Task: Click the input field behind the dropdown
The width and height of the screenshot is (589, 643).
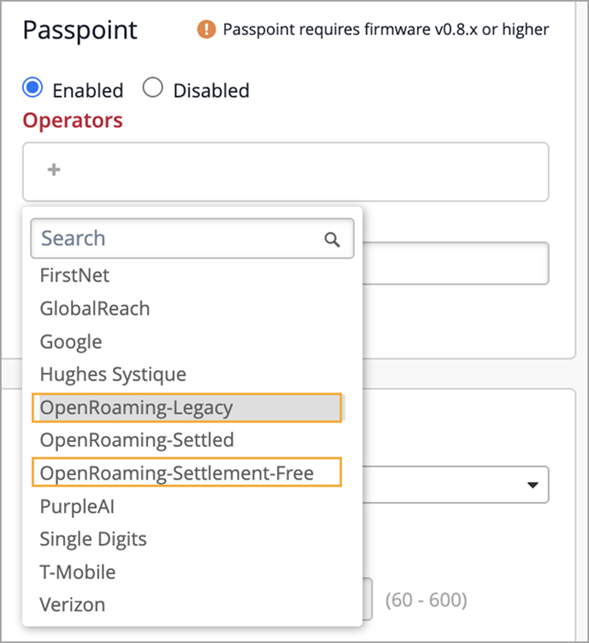Action: pyautogui.click(x=455, y=263)
